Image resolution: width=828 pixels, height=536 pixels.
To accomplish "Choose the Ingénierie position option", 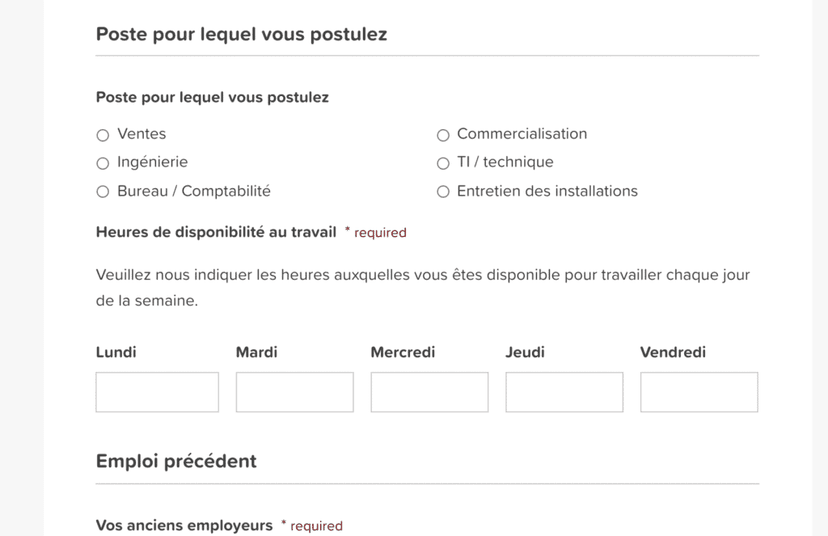I will click(x=103, y=163).
